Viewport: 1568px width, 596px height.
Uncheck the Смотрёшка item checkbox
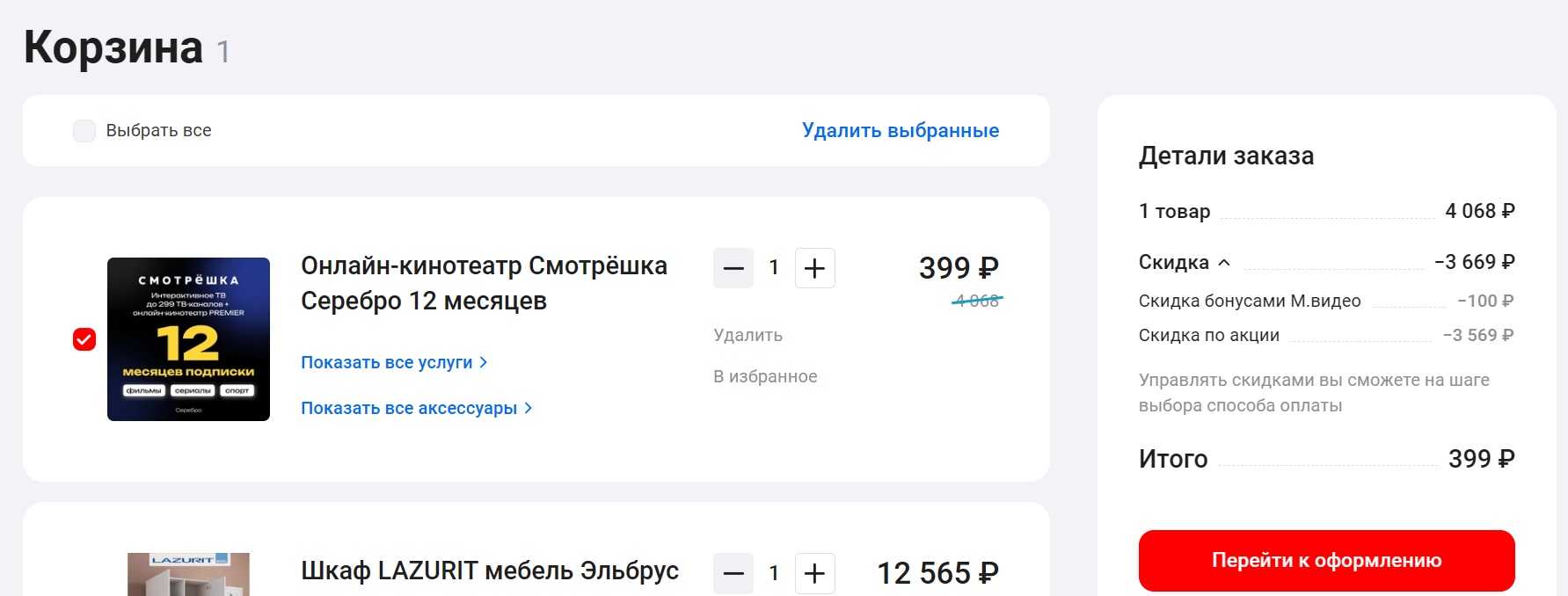click(x=84, y=339)
